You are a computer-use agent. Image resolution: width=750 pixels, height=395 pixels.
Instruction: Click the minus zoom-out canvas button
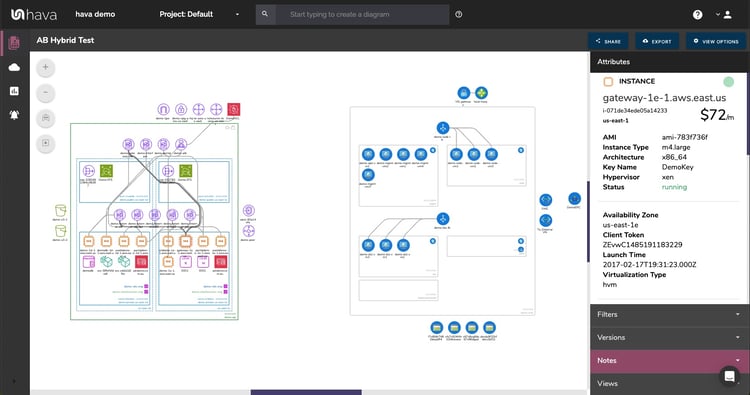tap(45, 92)
